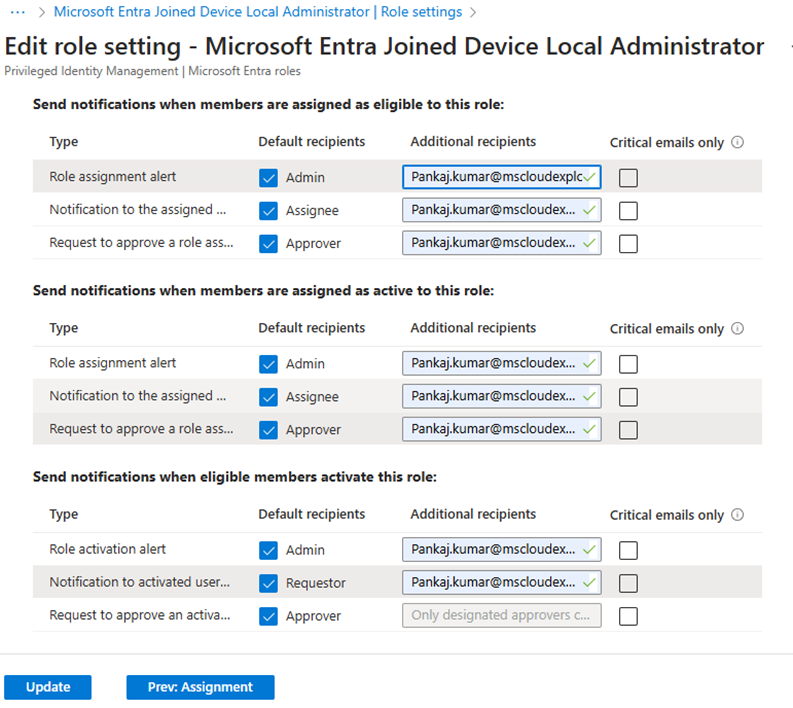The height and width of the screenshot is (708, 793).
Task: Uncheck Requestor for activated user notification
Action: pos(268,583)
